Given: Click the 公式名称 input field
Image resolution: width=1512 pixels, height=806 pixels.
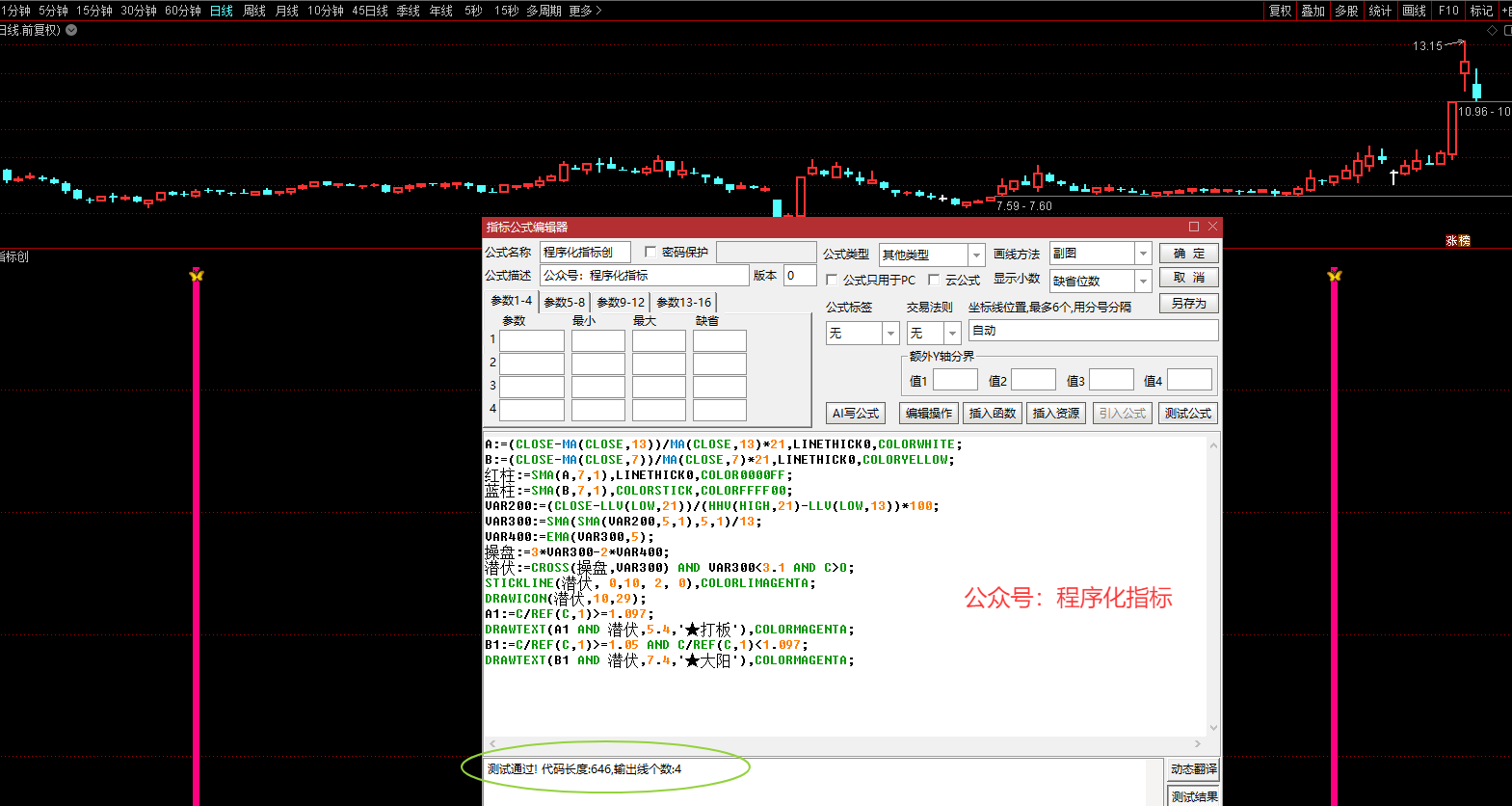Looking at the screenshot, I should 585,253.
